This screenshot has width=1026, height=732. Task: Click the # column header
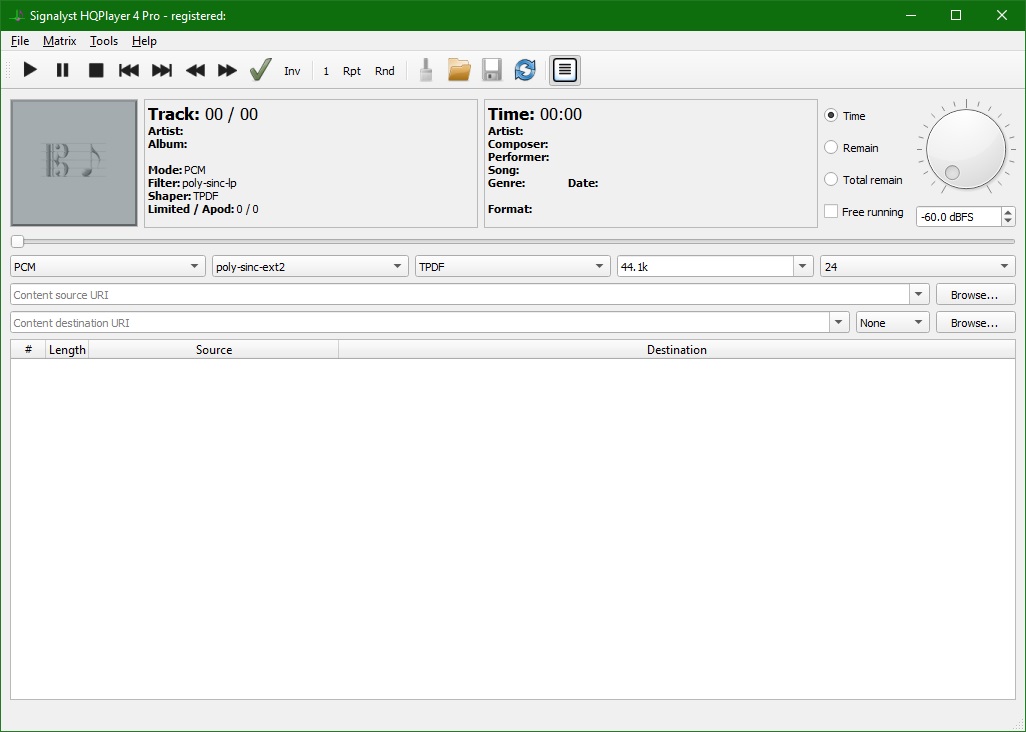point(28,349)
